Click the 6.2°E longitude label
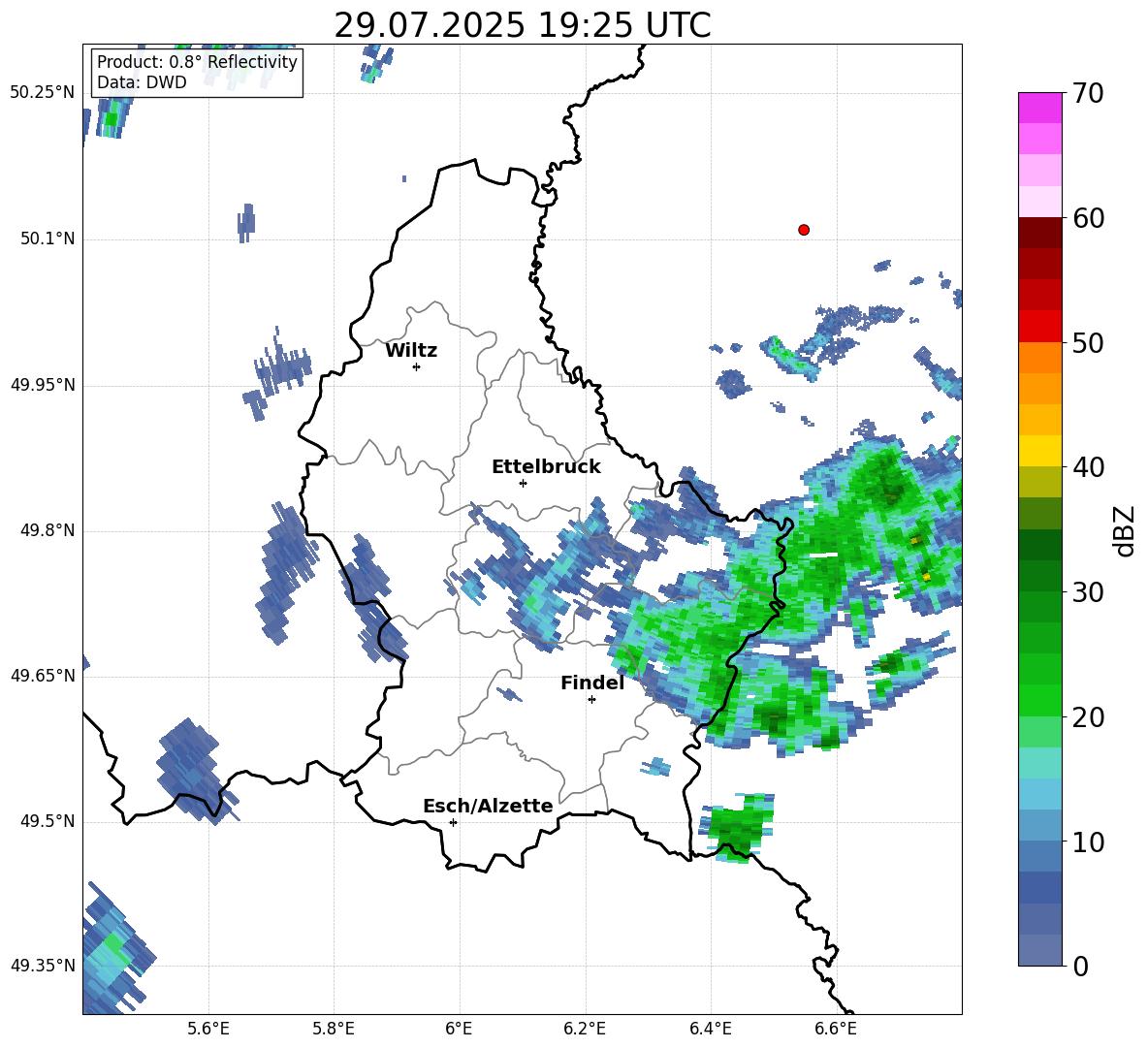1148x1048 pixels. [585, 1029]
